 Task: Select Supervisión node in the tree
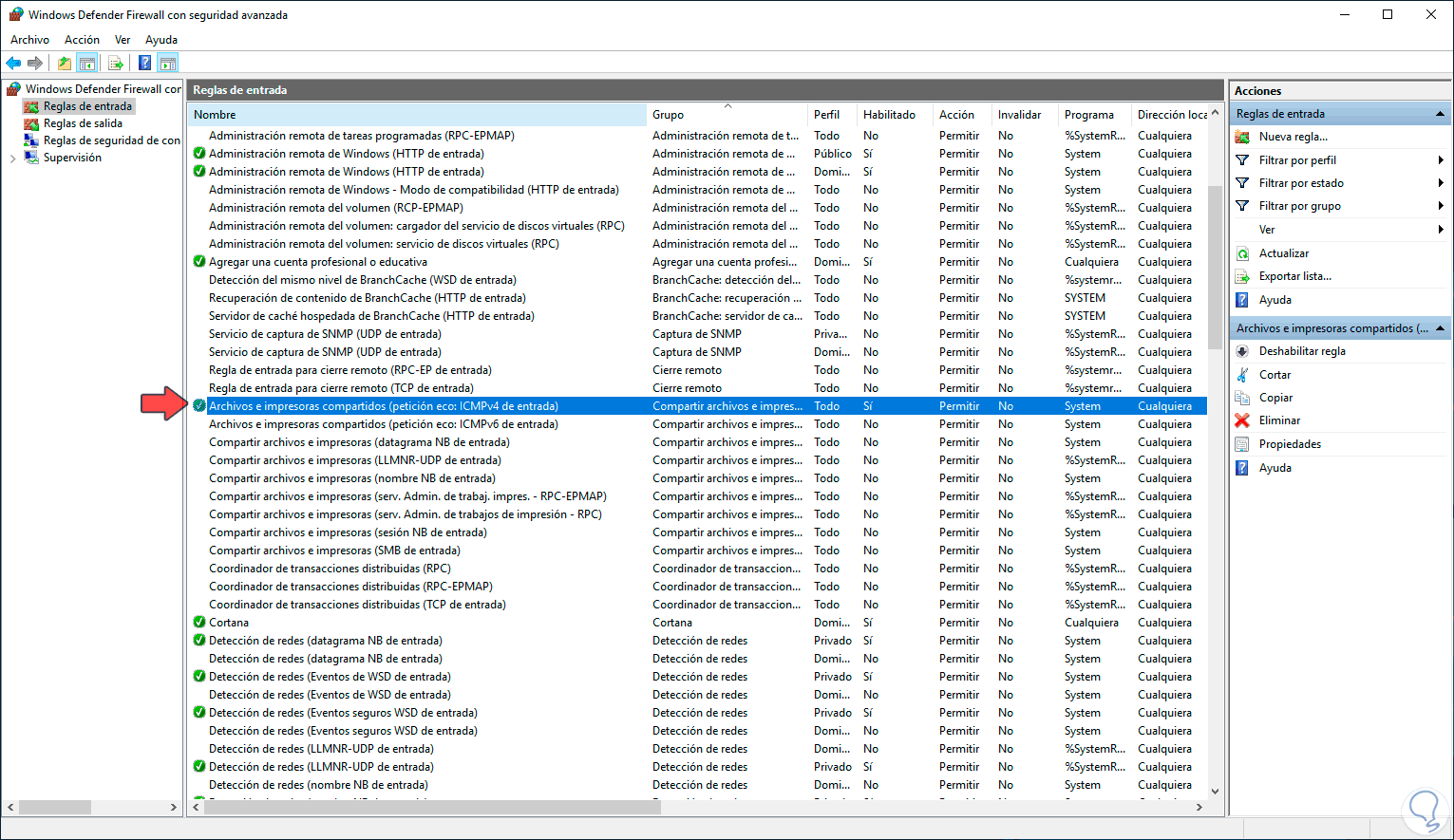72,158
